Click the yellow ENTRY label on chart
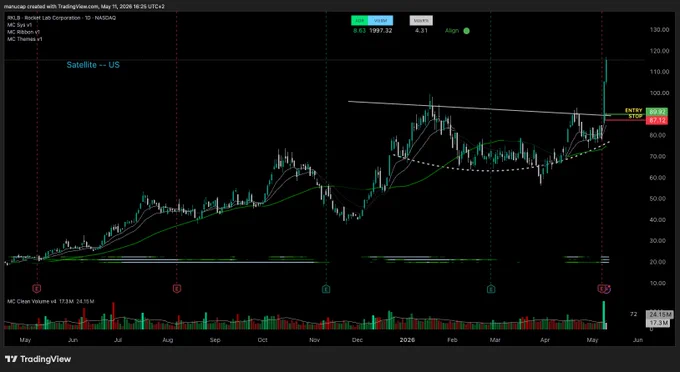 click(634, 111)
